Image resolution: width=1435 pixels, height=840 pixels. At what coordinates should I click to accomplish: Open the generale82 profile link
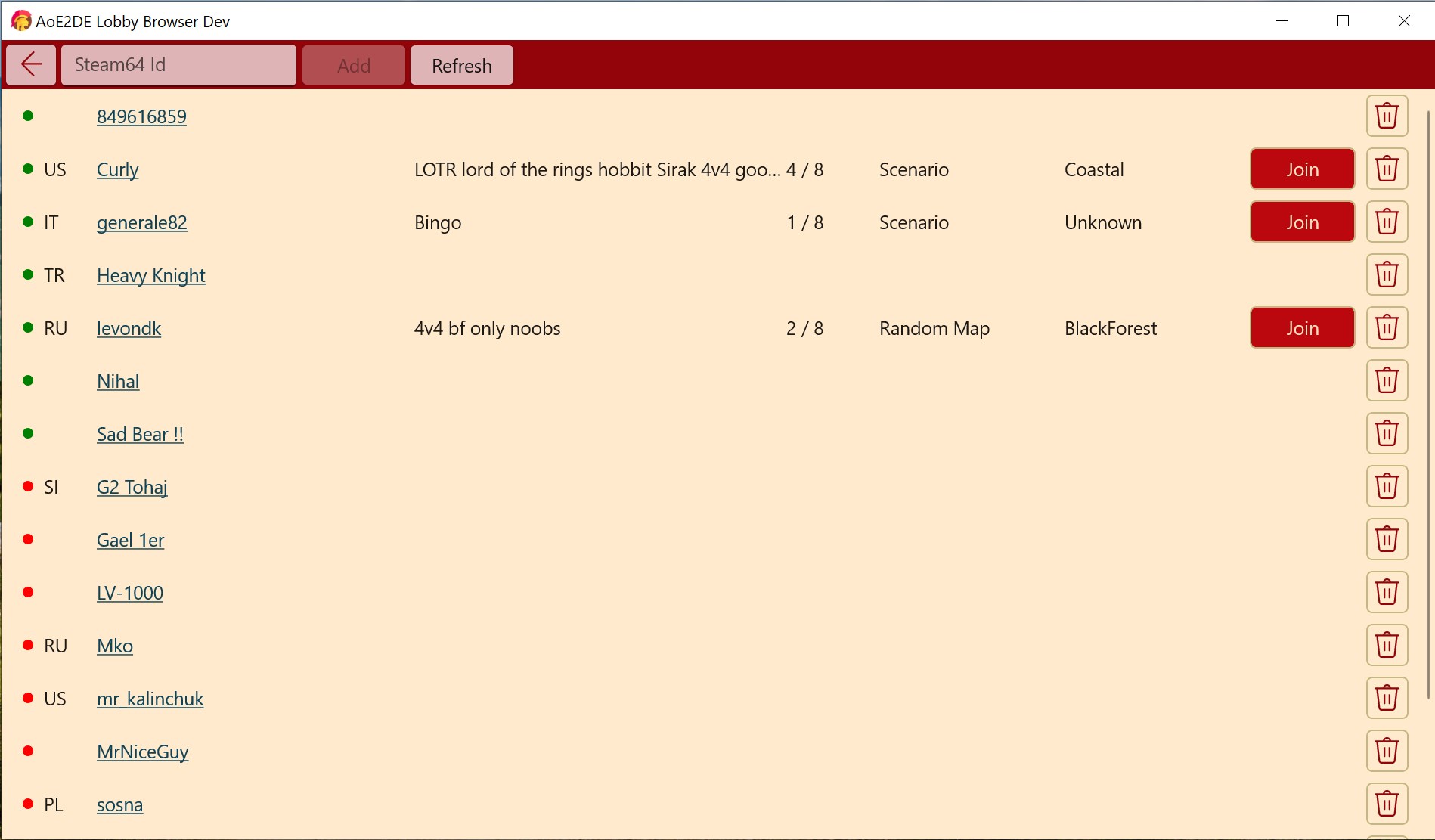[x=142, y=222]
